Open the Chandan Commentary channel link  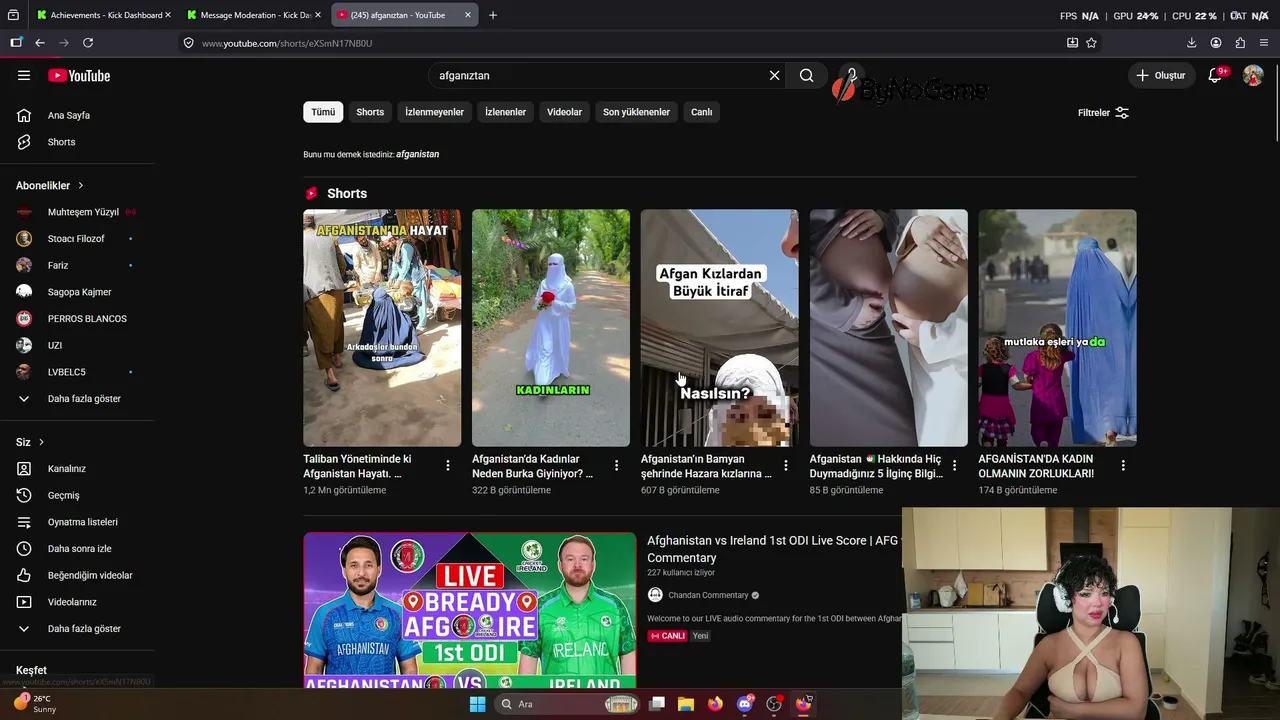click(708, 595)
